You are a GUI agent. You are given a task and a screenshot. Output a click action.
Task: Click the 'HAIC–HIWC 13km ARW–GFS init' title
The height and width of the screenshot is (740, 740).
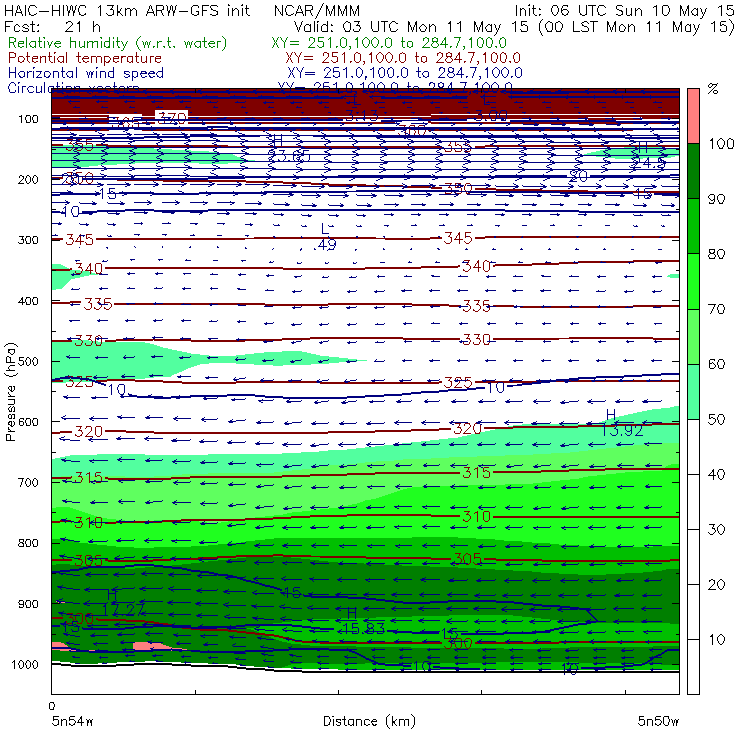[x=126, y=10]
